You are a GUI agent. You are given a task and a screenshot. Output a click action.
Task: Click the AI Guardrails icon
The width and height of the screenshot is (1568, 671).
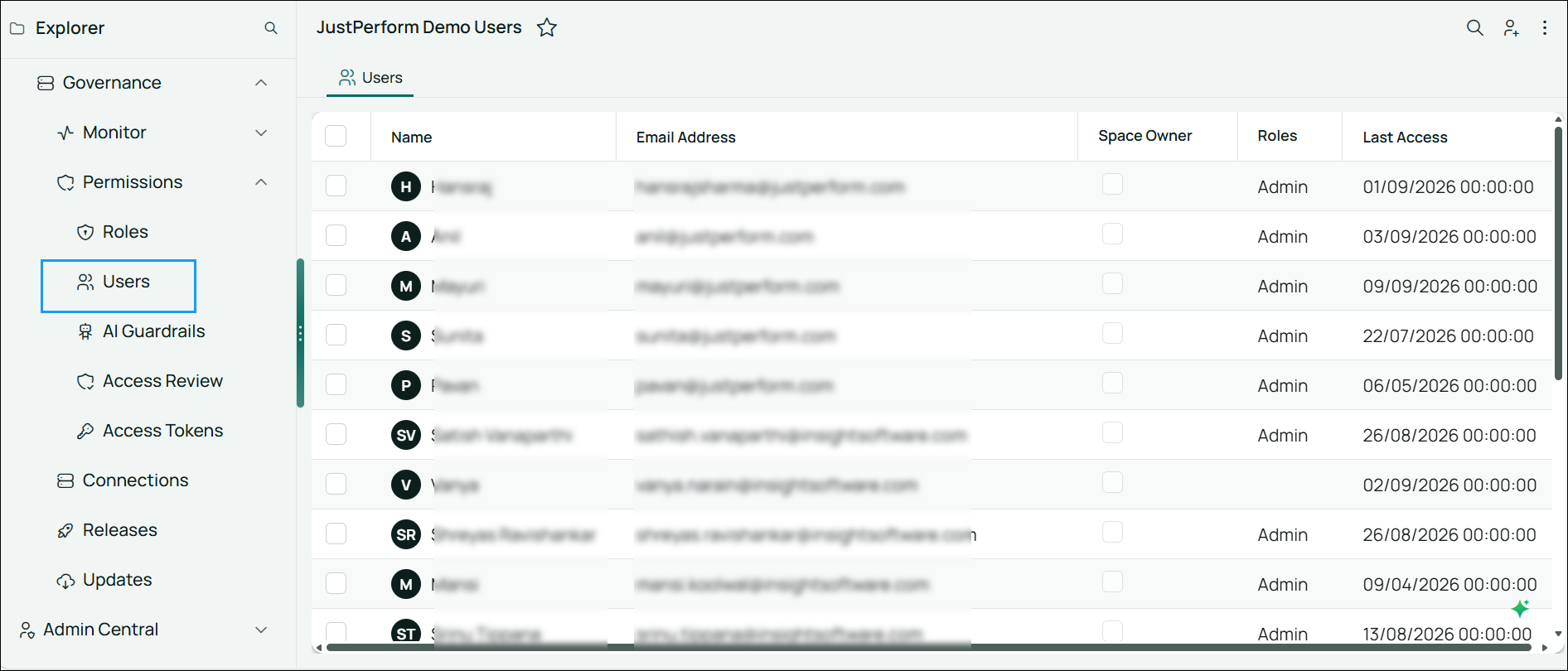point(85,331)
